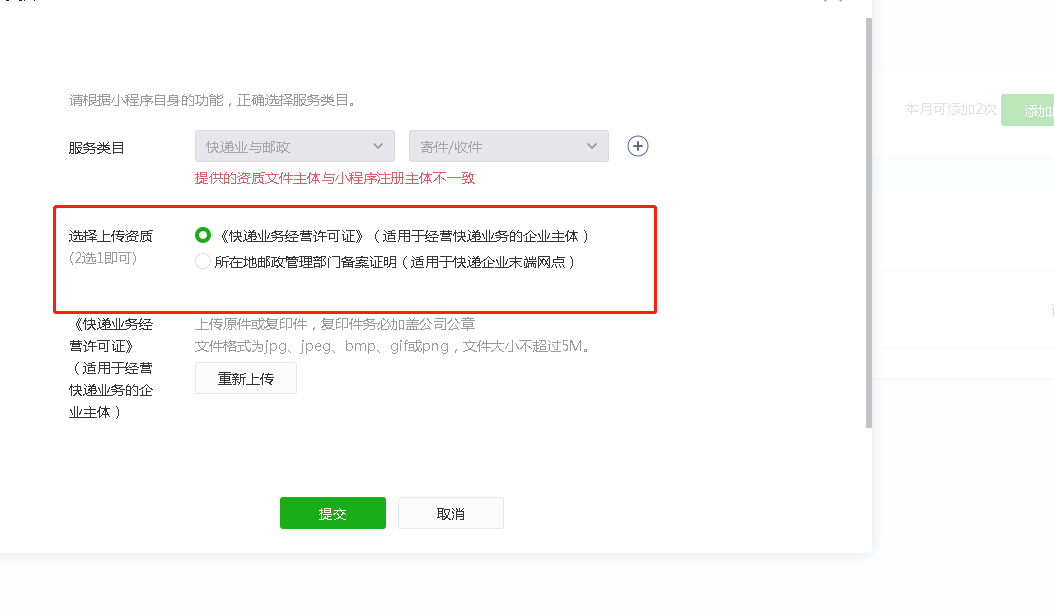Expand the 快递业与邮政 dropdown arrow
Image resolution: width=1054 pixels, height=610 pixels.
click(378, 146)
